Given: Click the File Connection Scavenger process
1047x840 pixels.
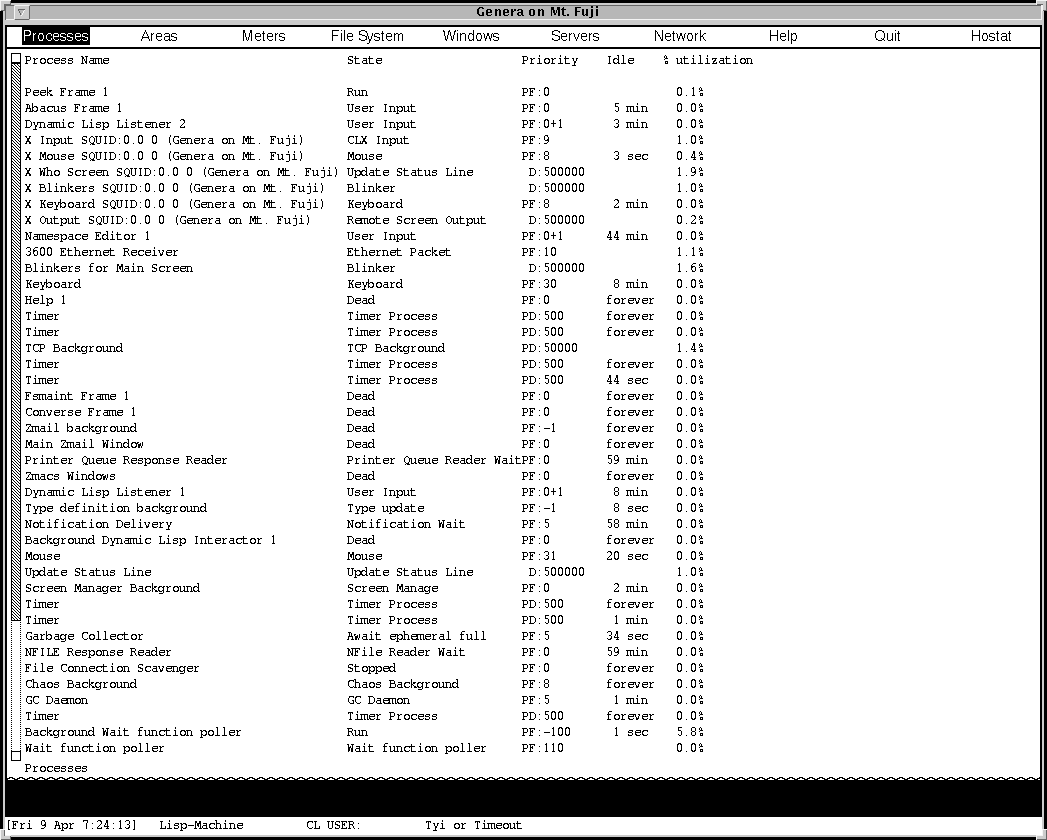Looking at the screenshot, I should 112,668.
